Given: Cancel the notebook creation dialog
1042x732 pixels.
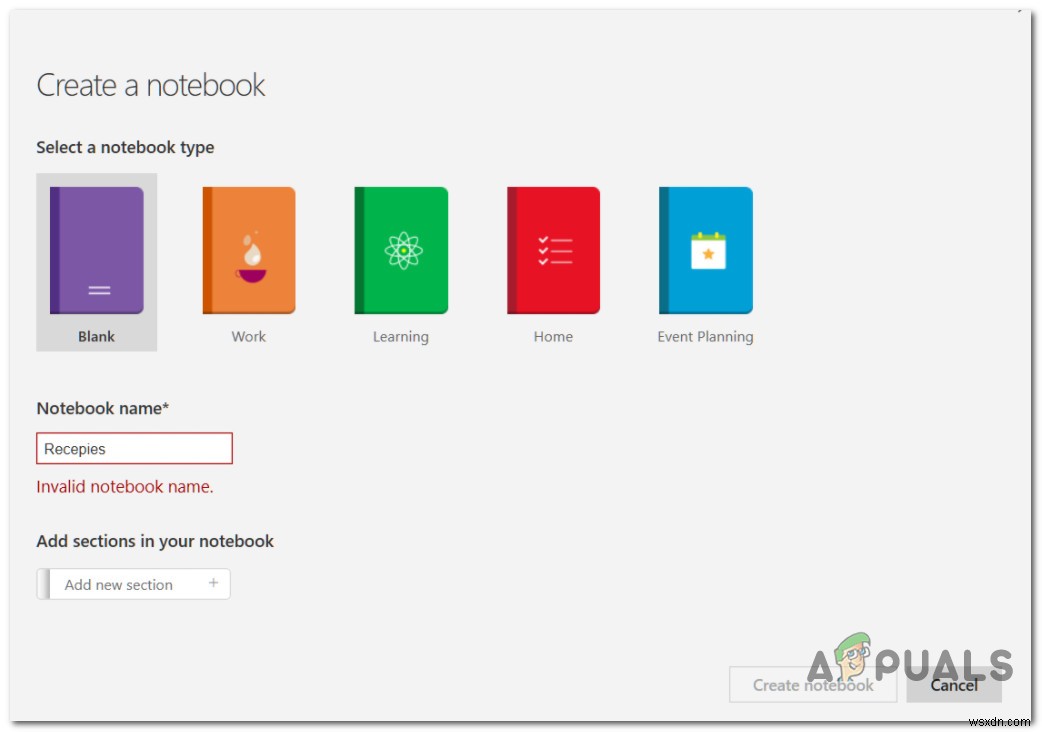Looking at the screenshot, I should [954, 684].
